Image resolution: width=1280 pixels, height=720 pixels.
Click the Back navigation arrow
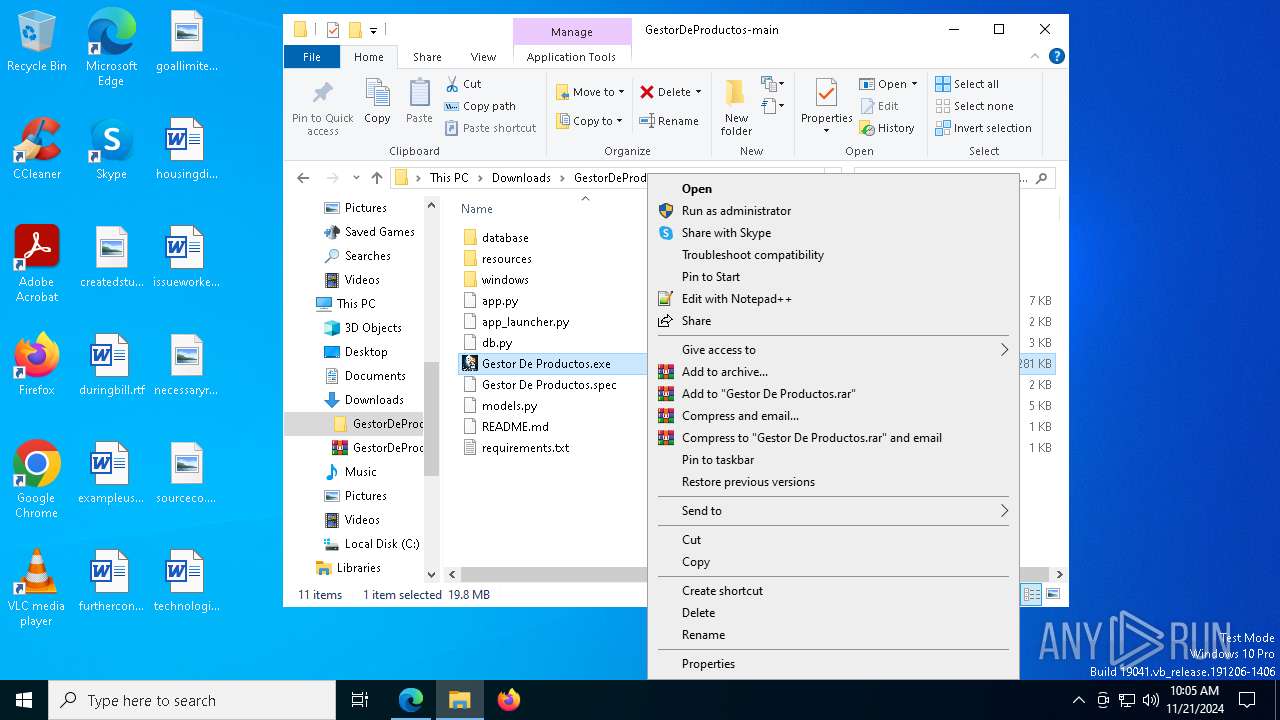pyautogui.click(x=303, y=178)
